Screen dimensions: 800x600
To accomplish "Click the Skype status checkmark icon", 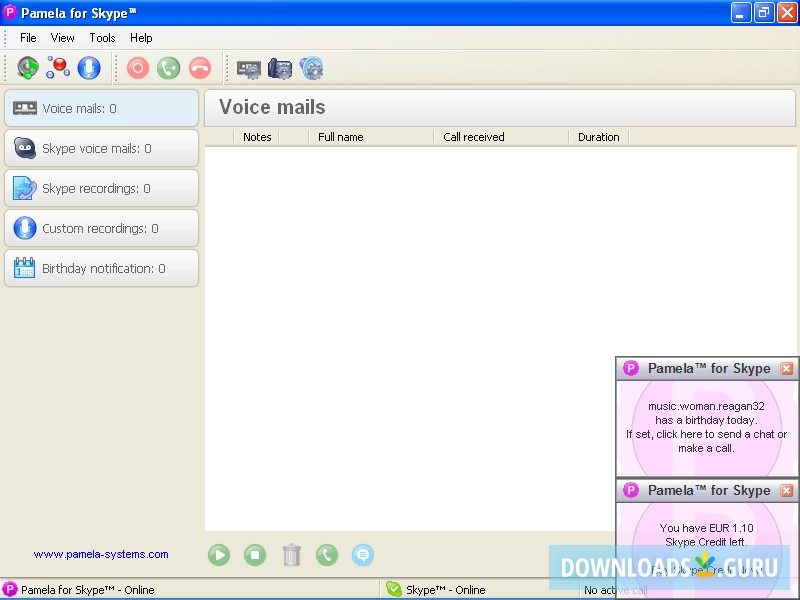I will click(x=393, y=589).
